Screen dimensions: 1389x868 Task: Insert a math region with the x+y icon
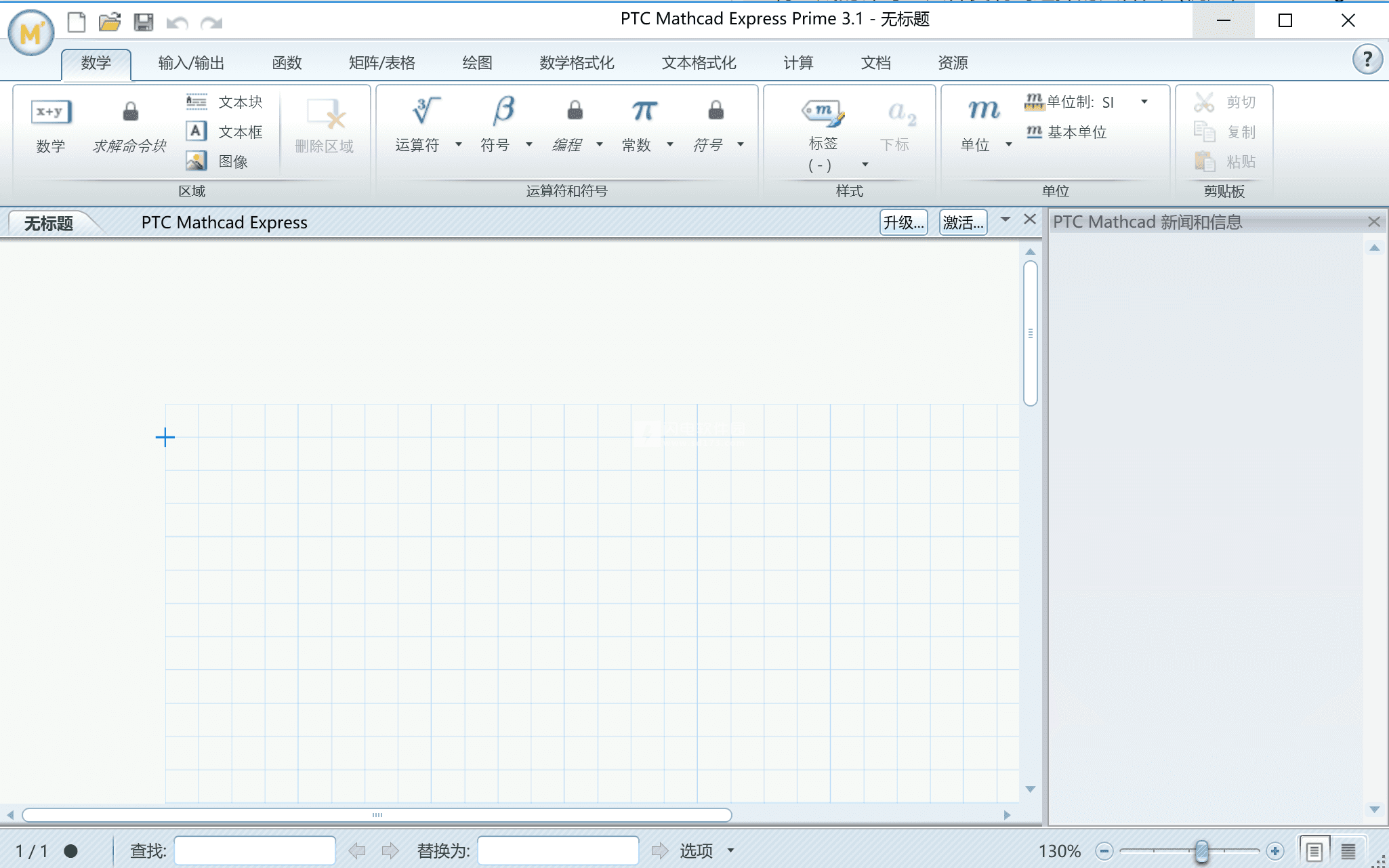click(x=51, y=112)
